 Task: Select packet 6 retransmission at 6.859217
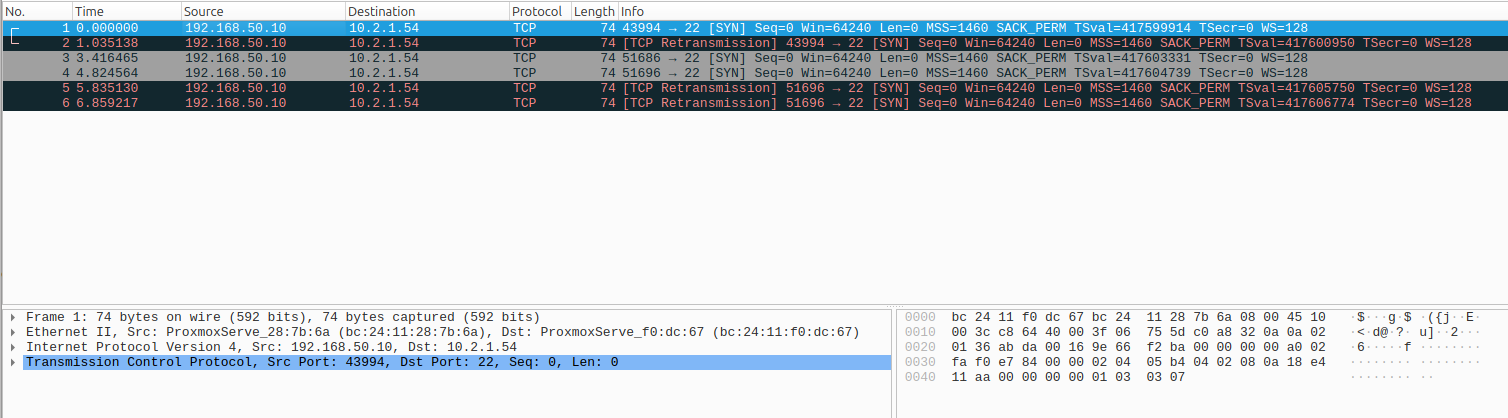click(754, 103)
